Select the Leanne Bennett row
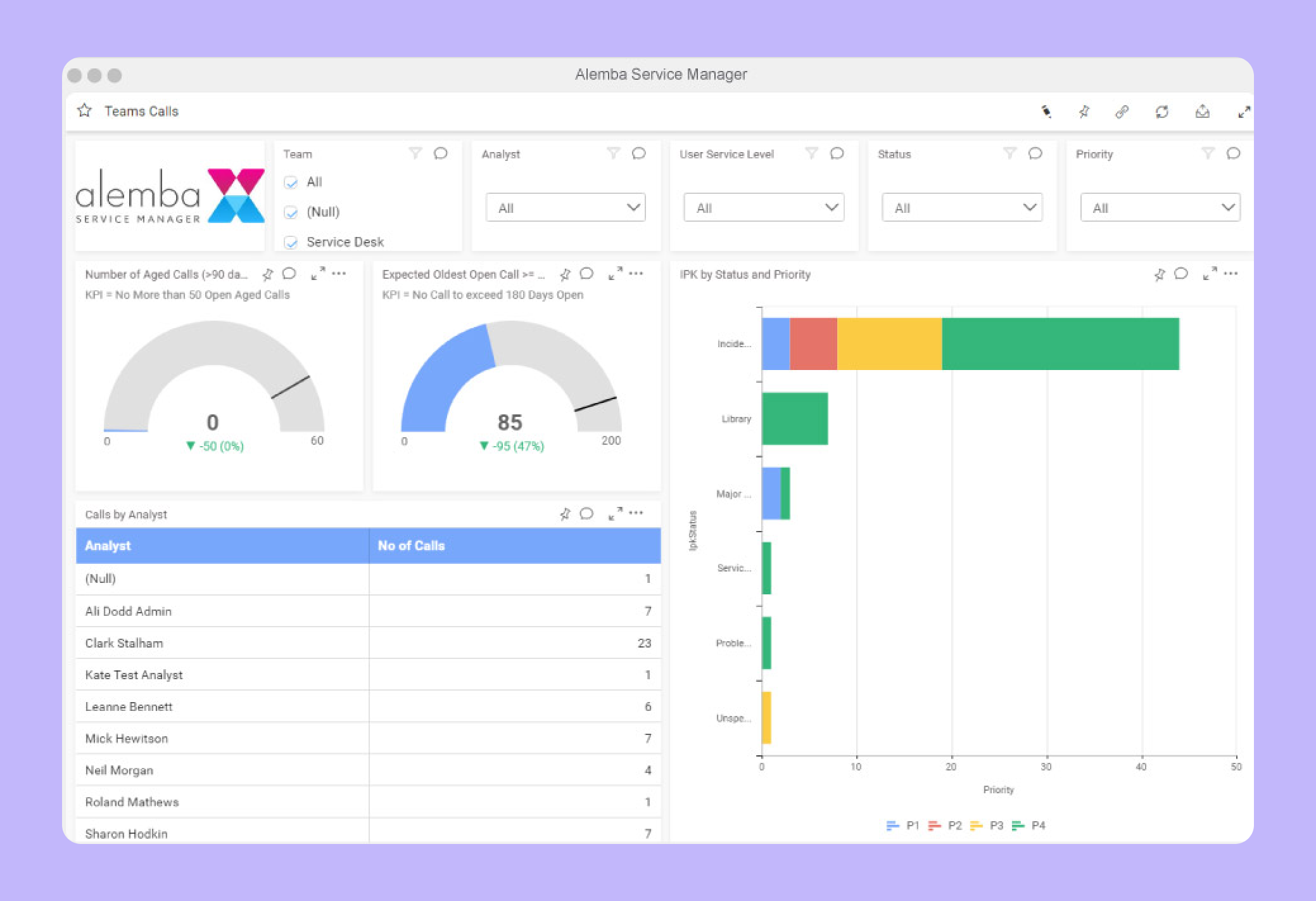 click(x=368, y=706)
